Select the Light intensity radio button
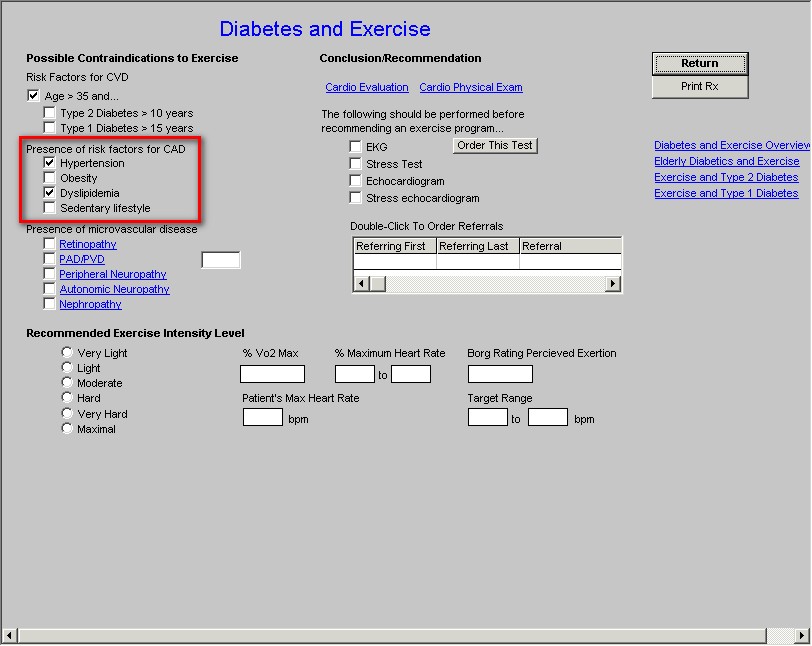Viewport: 812px width, 646px height. click(x=67, y=368)
